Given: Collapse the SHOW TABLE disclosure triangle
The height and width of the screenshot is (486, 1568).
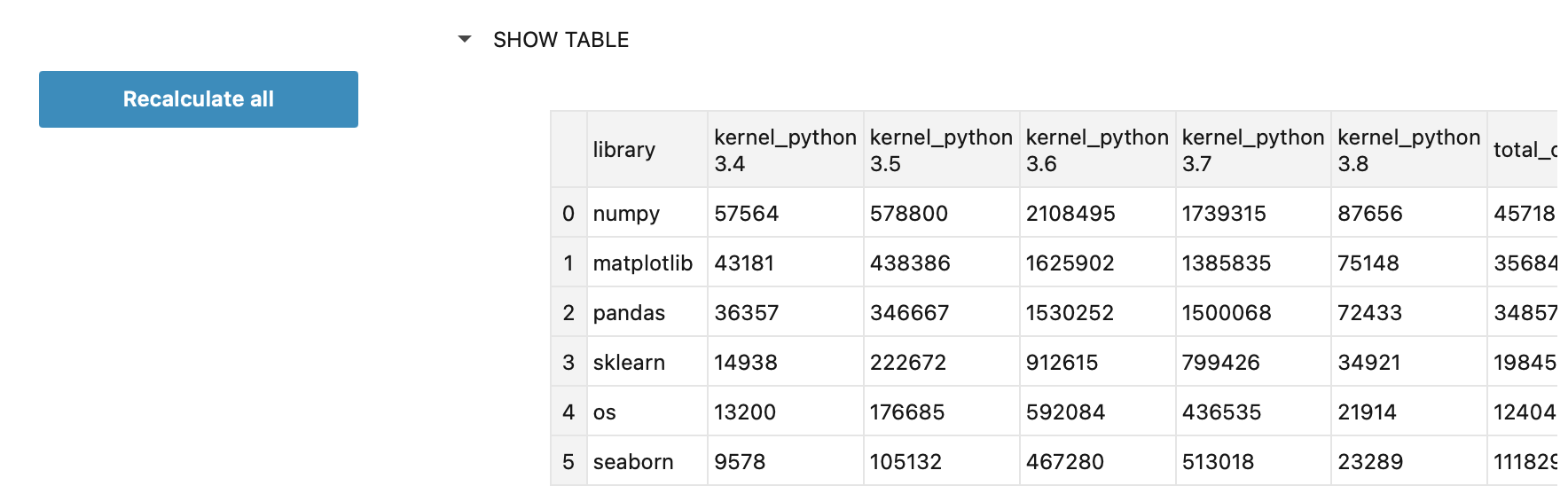Looking at the screenshot, I should [465, 39].
